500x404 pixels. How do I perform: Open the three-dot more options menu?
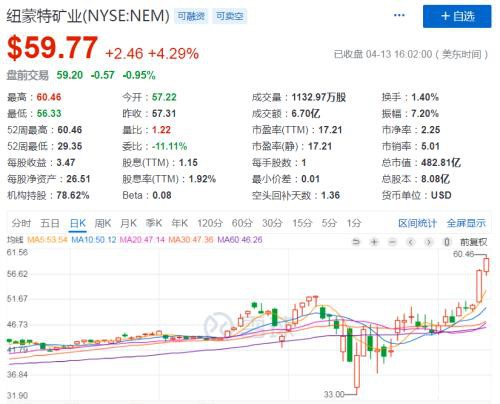coord(399,15)
